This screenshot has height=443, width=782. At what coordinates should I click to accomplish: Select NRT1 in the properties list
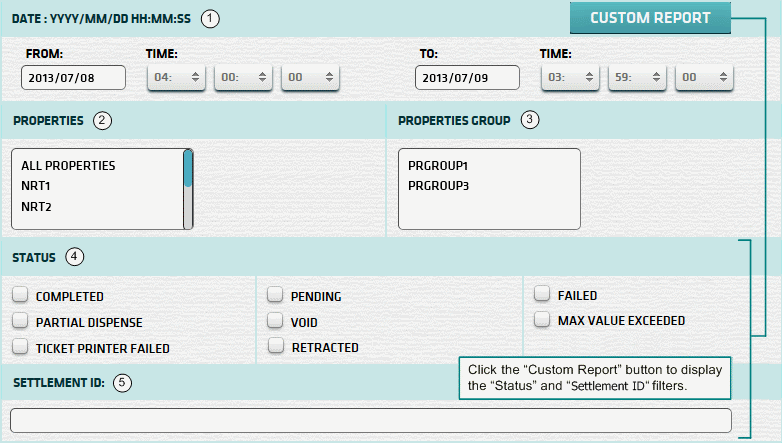pyautogui.click(x=36, y=186)
